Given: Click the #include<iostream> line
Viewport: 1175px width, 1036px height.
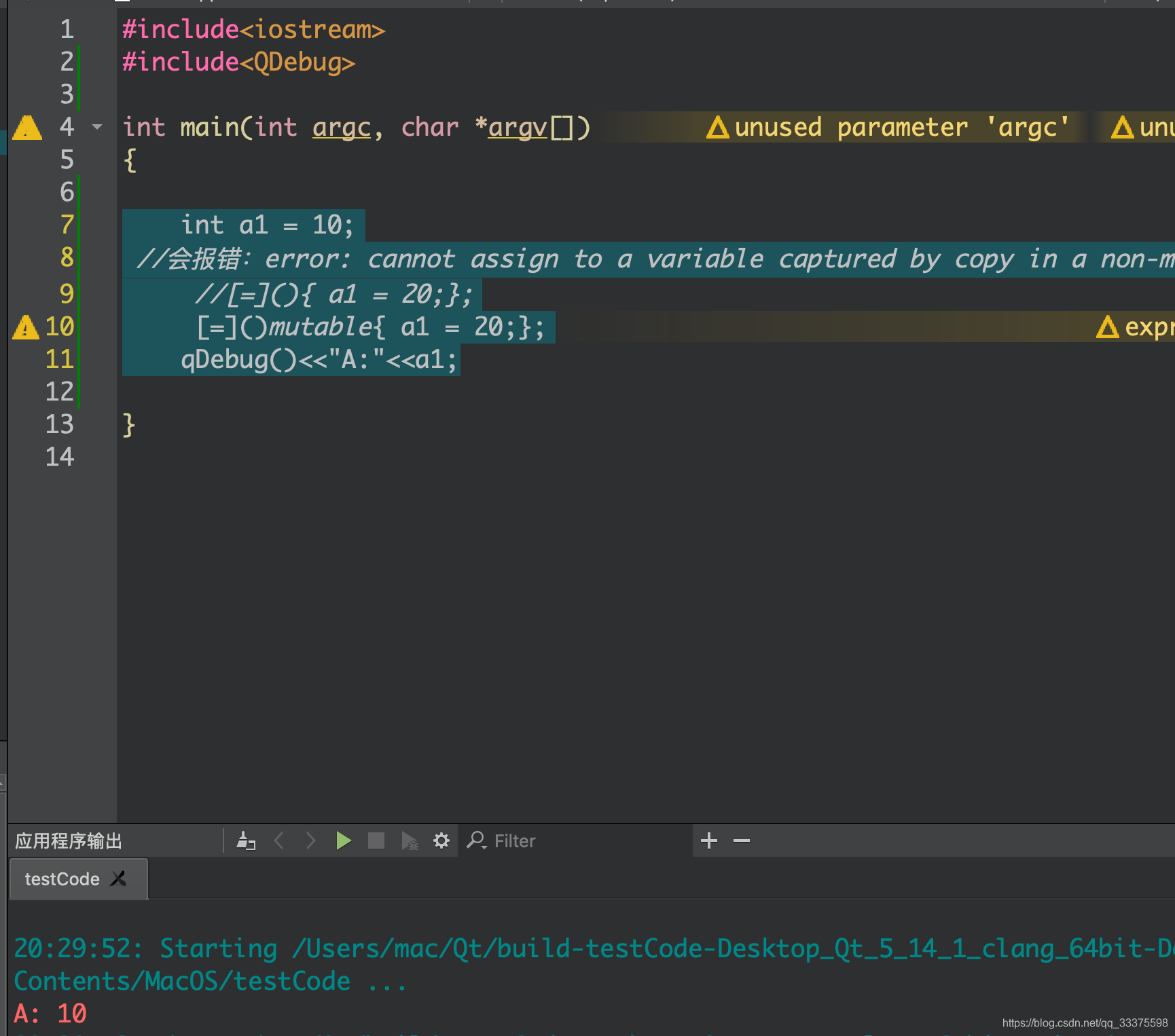Looking at the screenshot, I should [254, 30].
